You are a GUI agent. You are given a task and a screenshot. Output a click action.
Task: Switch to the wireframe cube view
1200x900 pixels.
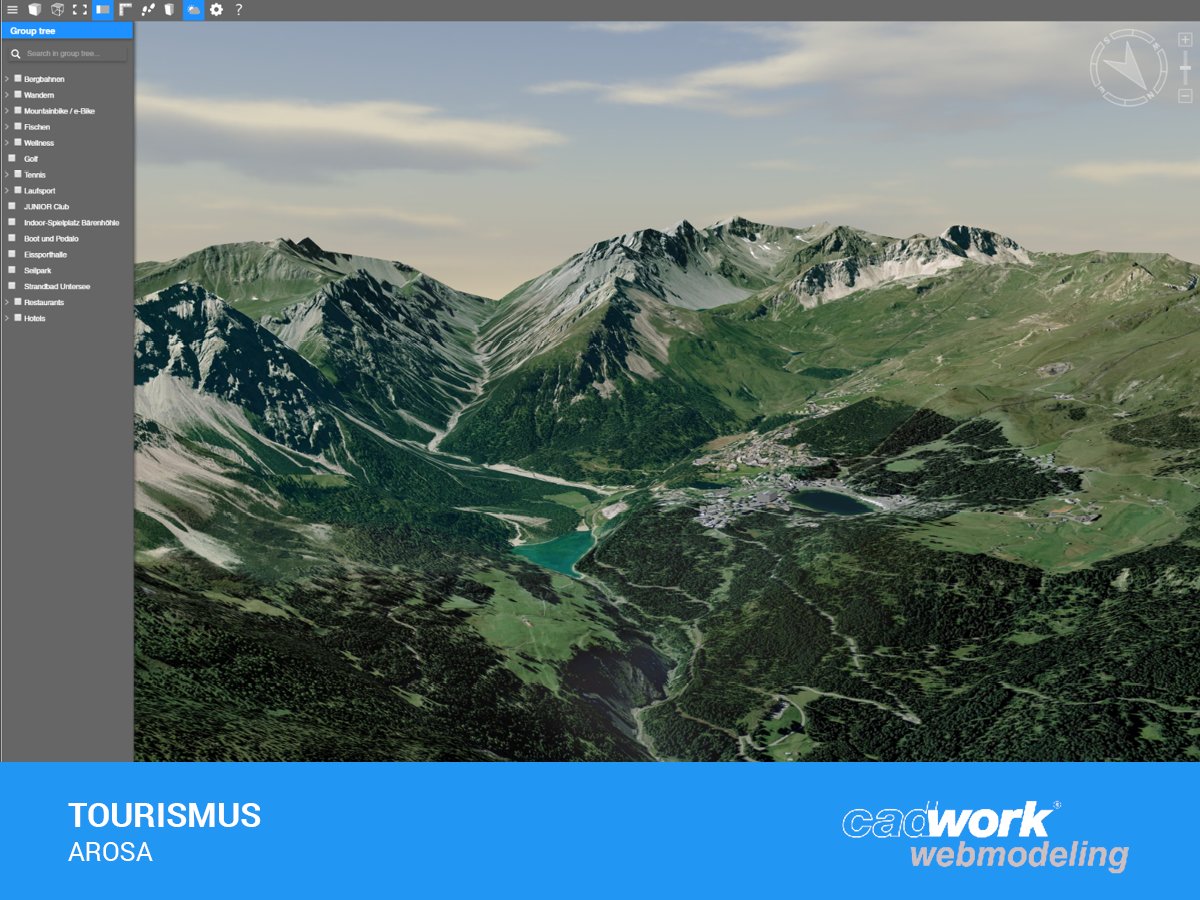57,10
